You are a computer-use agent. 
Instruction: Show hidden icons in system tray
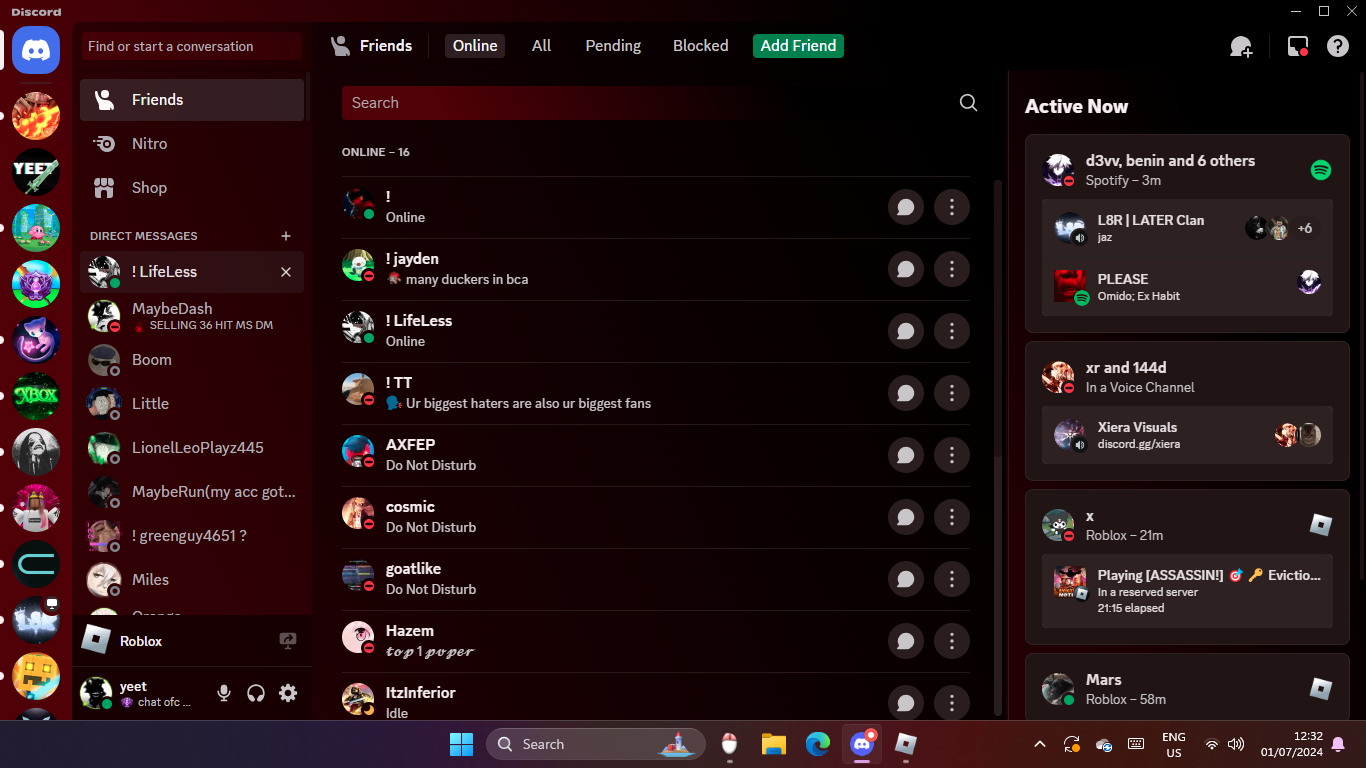[x=1040, y=744]
